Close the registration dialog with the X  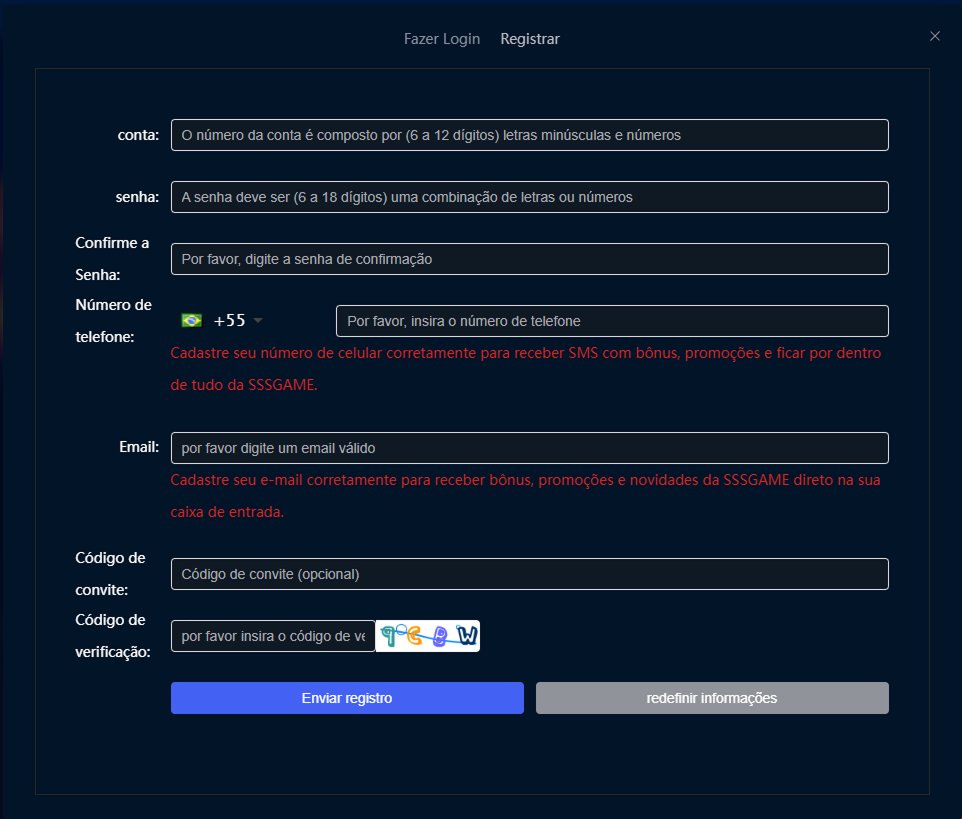935,36
